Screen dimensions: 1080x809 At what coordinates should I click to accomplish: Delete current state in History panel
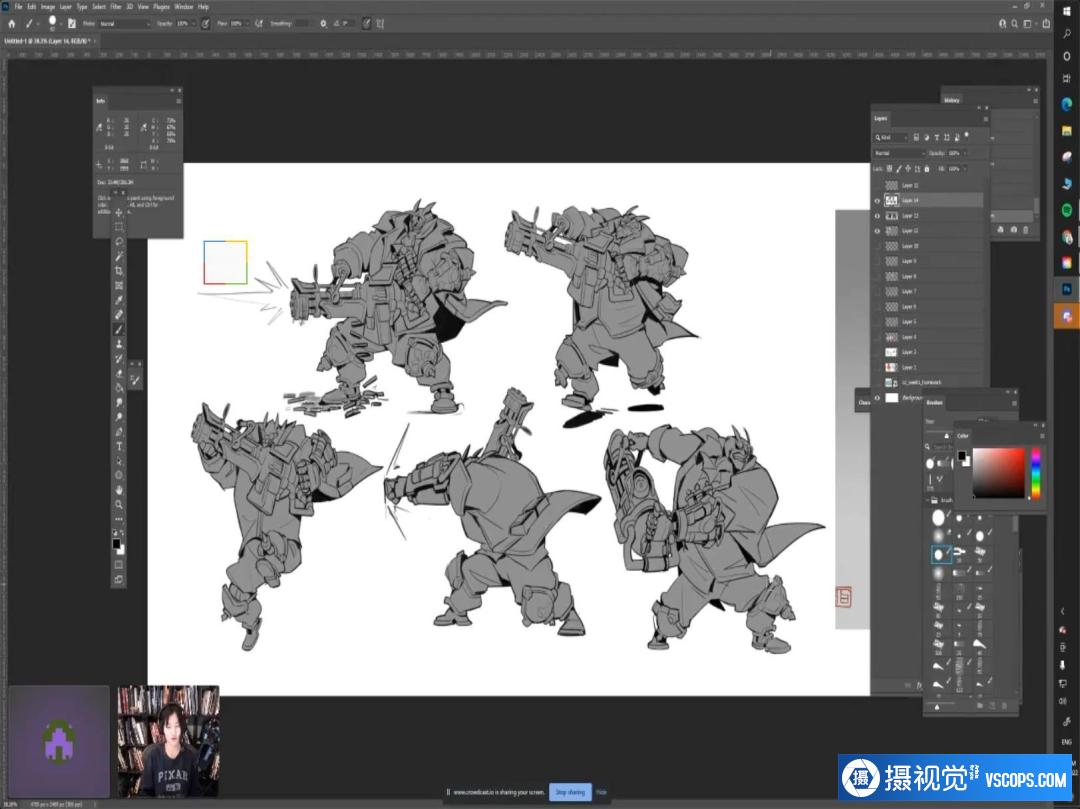click(x=1026, y=229)
